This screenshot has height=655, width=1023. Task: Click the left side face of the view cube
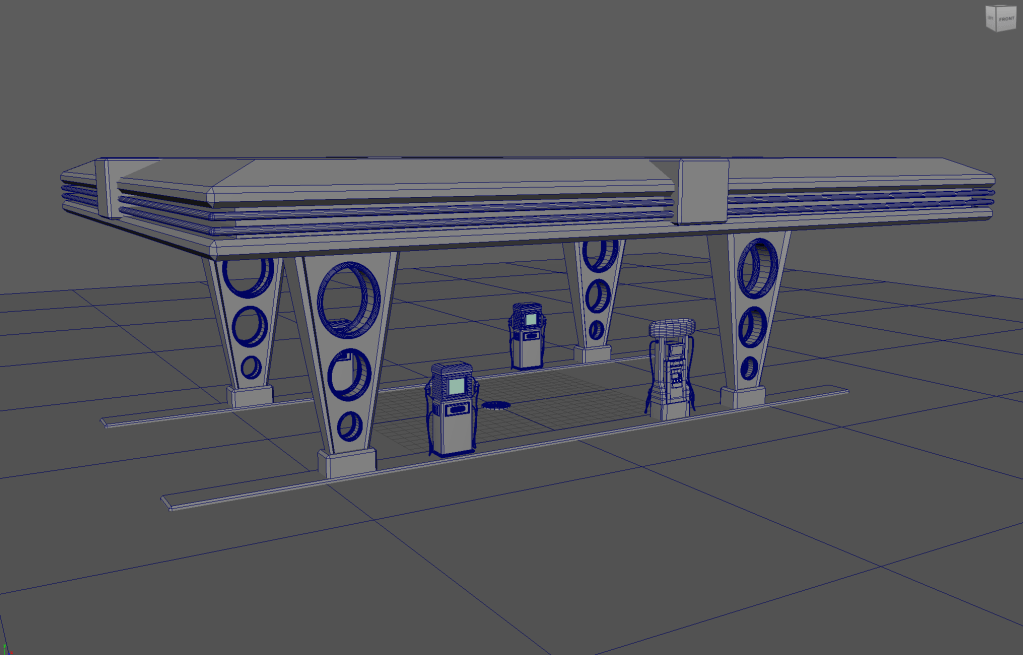990,19
